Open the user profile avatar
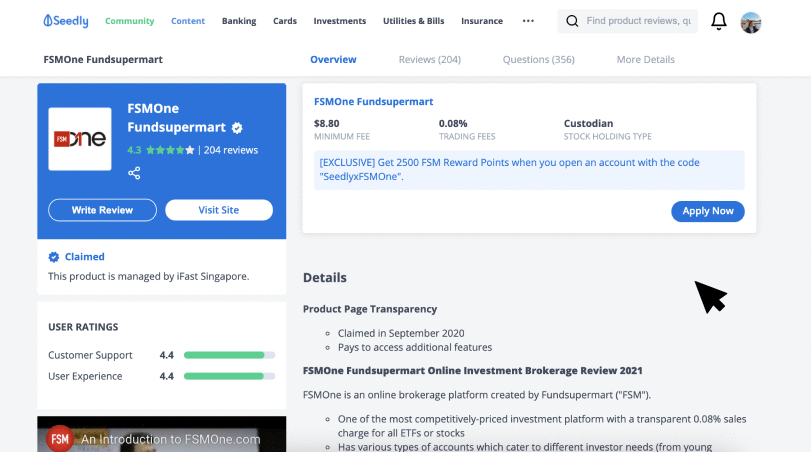 point(750,22)
